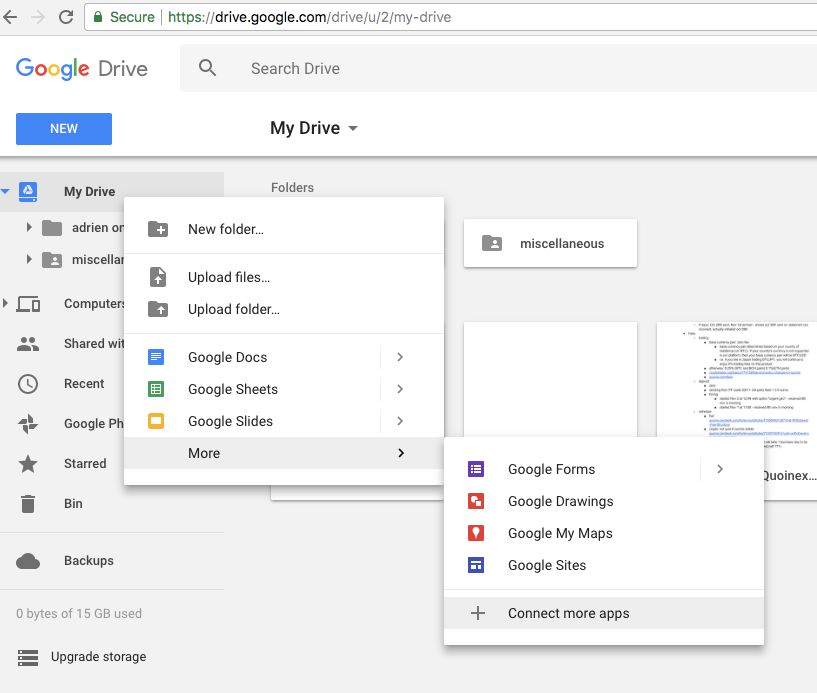Click the browser forward arrow
This screenshot has height=693, width=817.
point(38,17)
